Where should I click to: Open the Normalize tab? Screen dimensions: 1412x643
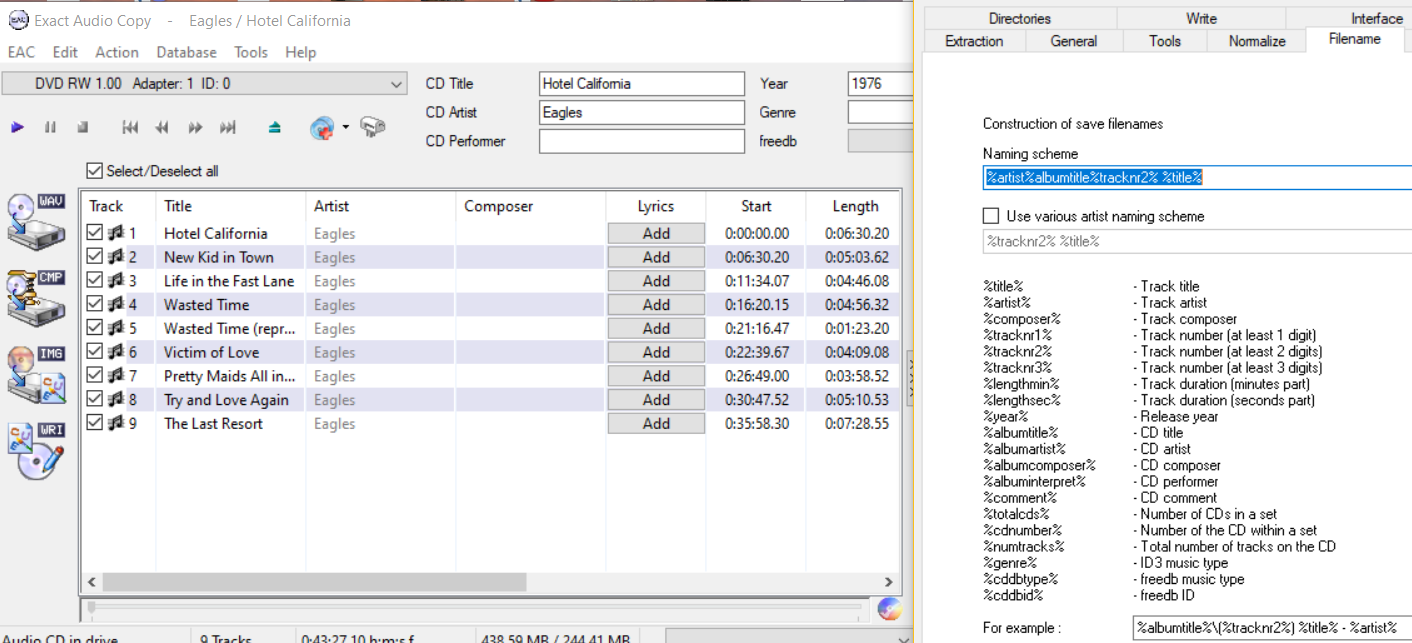click(1256, 41)
